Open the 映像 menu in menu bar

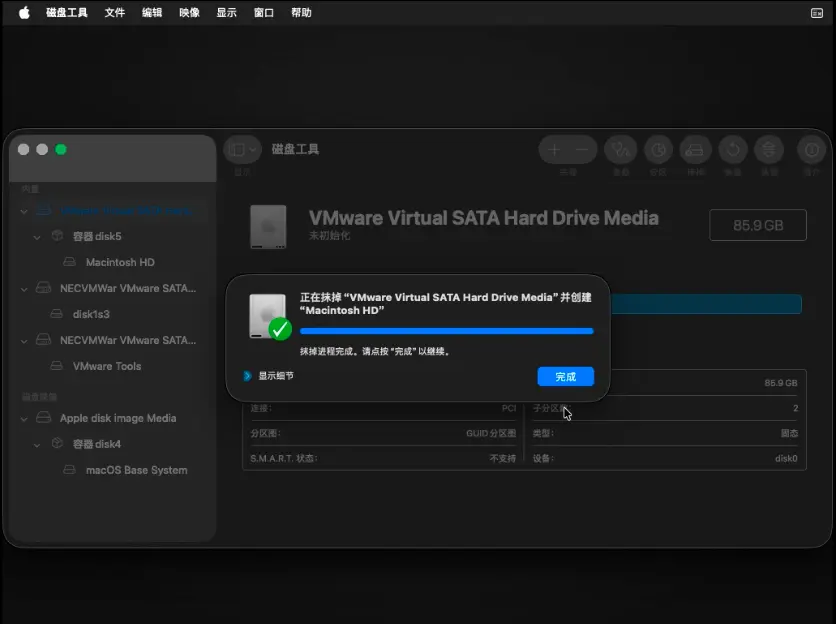coord(189,13)
